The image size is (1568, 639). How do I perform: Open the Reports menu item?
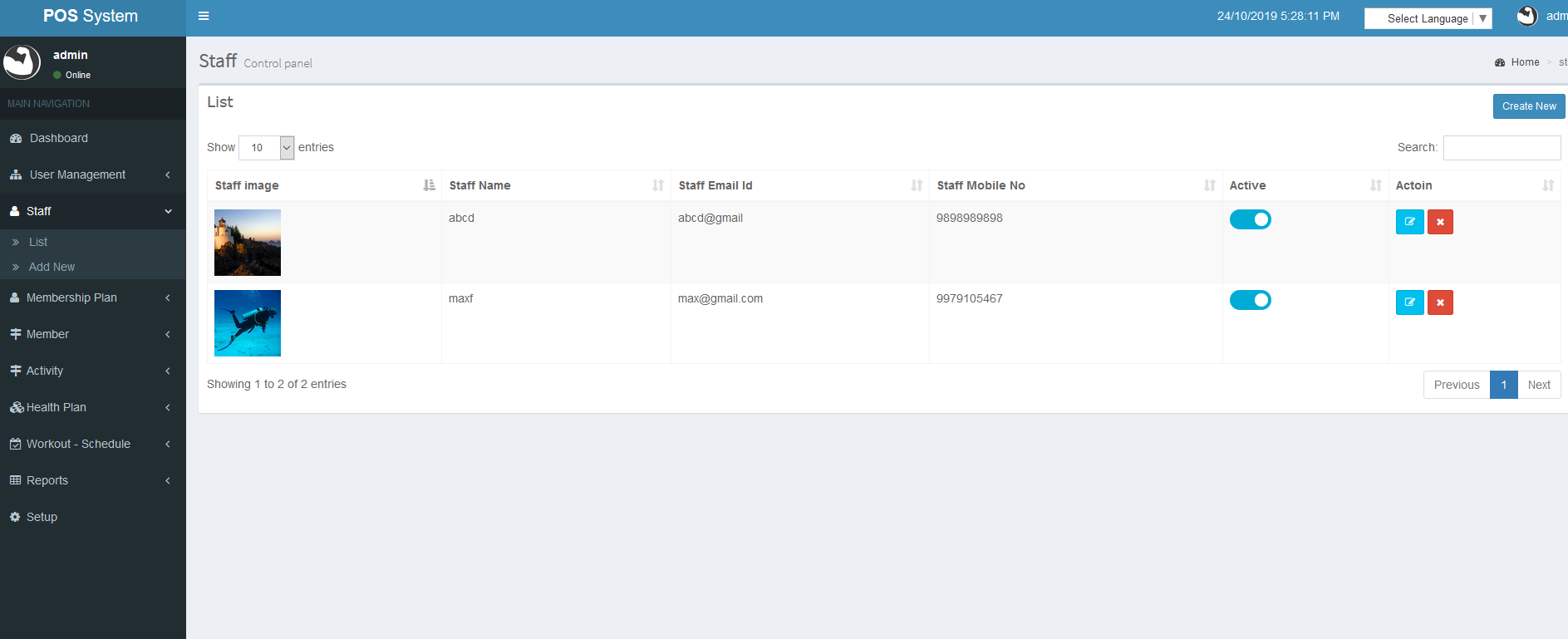(x=93, y=480)
